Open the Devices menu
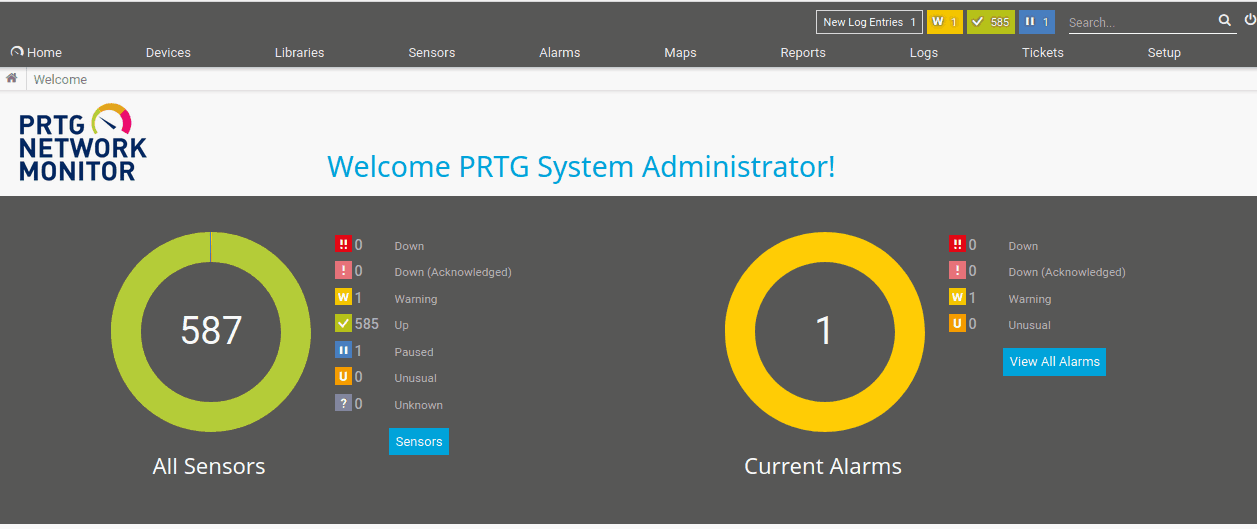Image resolution: width=1257 pixels, height=529 pixels. (x=168, y=52)
